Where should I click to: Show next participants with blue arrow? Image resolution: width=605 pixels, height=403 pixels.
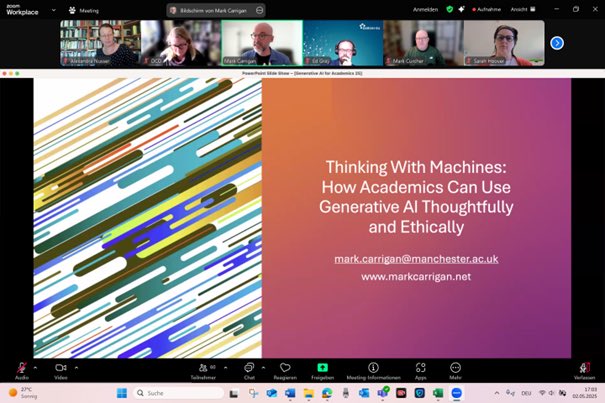(557, 43)
